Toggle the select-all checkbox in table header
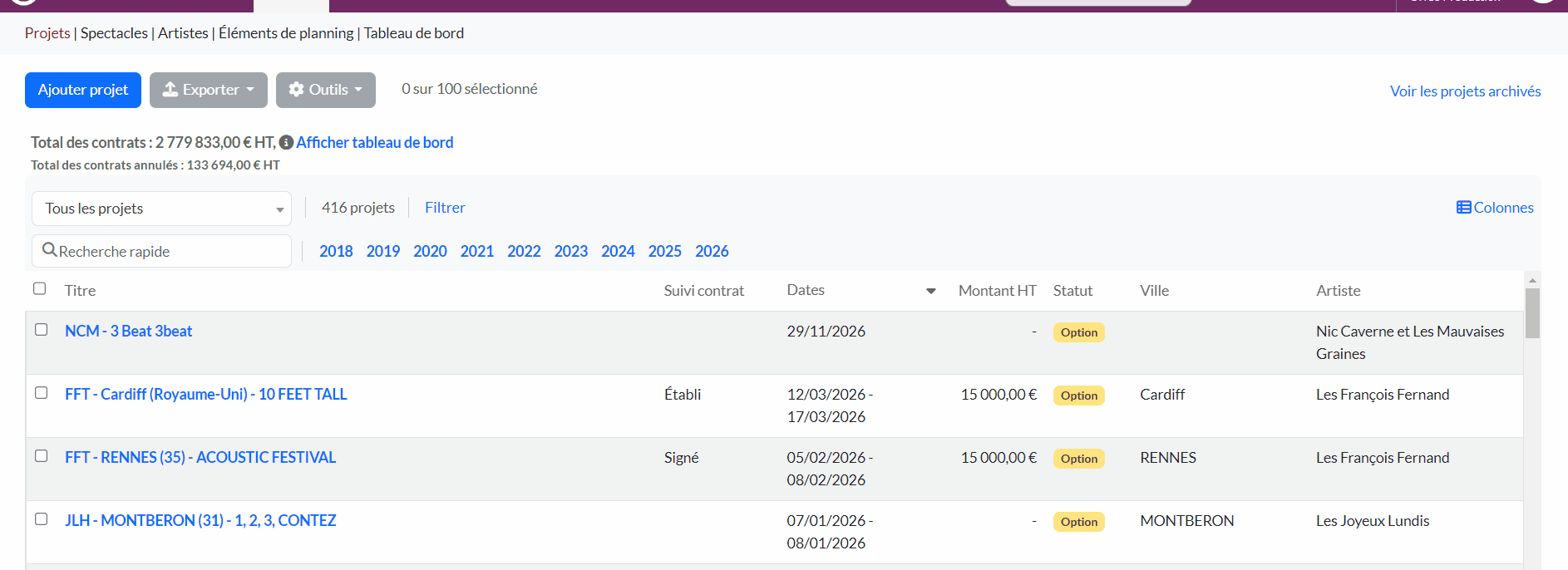 pyautogui.click(x=40, y=289)
